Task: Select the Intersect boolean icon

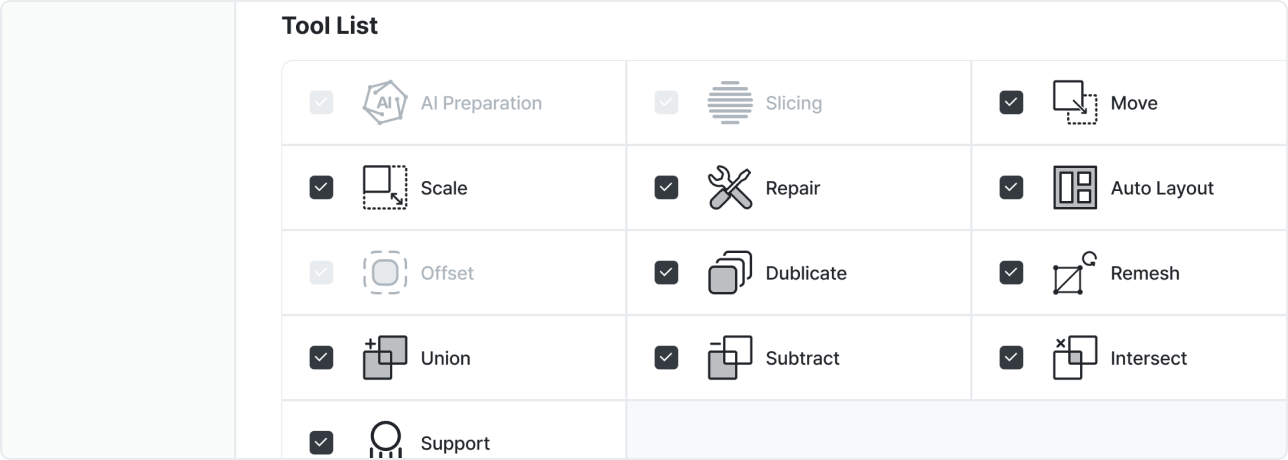Action: pyautogui.click(x=1075, y=358)
